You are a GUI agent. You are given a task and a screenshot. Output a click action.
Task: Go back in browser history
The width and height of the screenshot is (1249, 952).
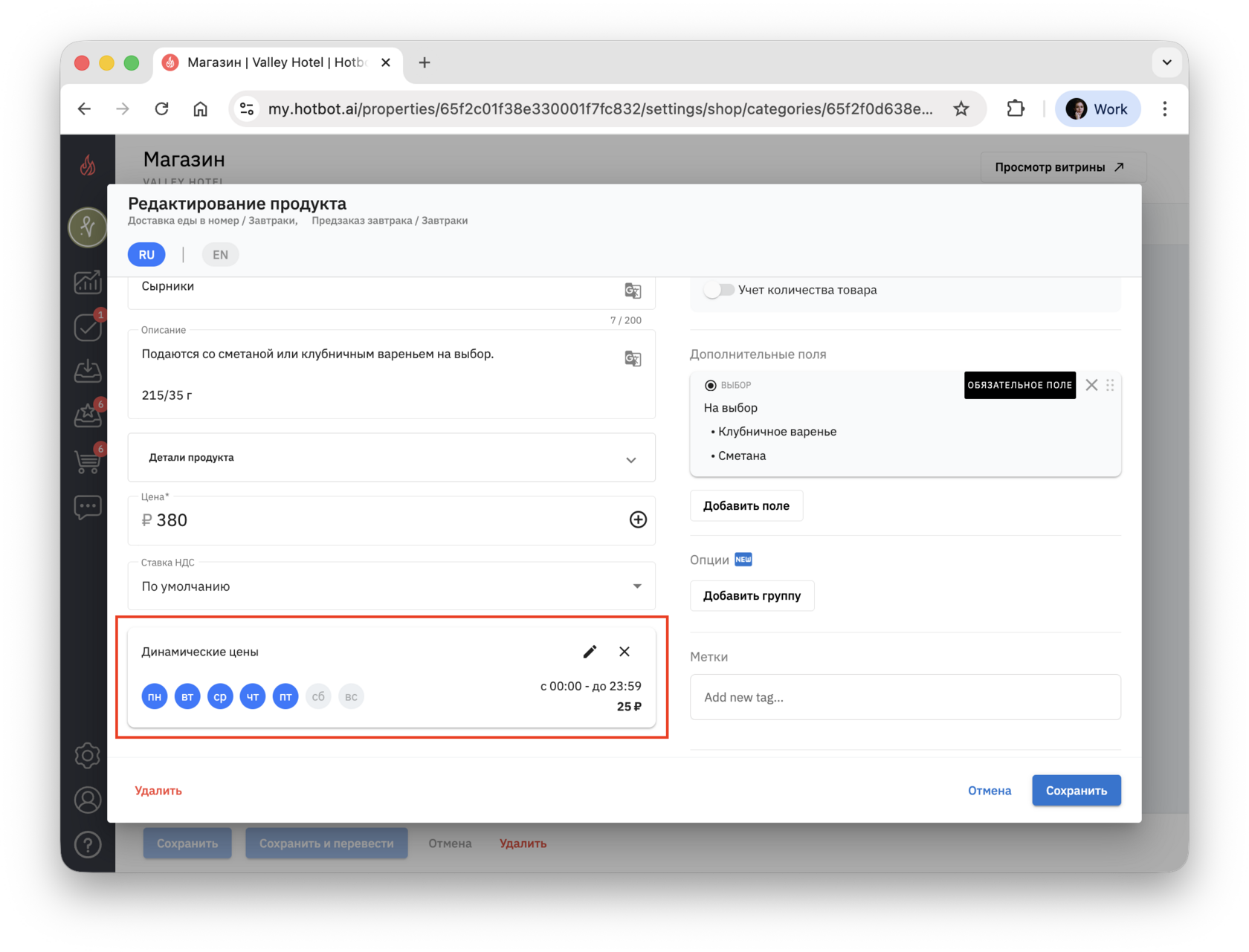84,109
